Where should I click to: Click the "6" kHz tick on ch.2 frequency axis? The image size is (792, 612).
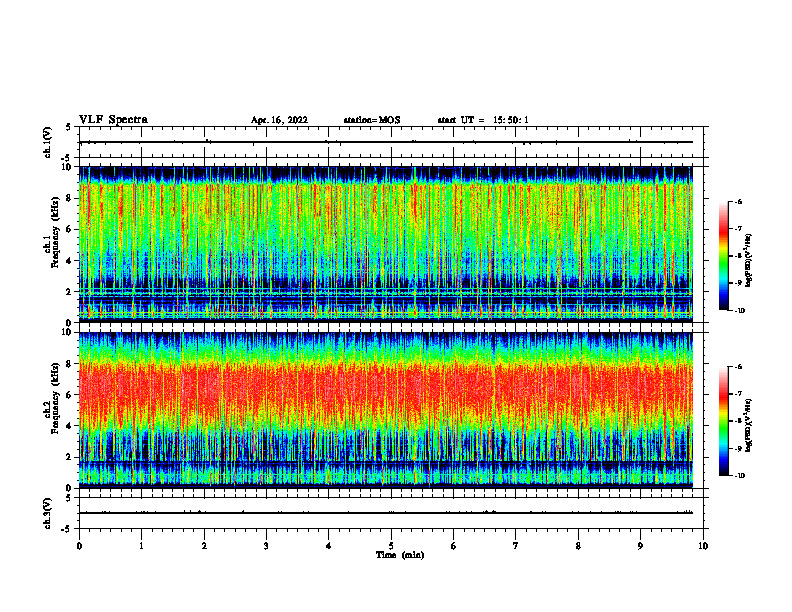[x=69, y=395]
